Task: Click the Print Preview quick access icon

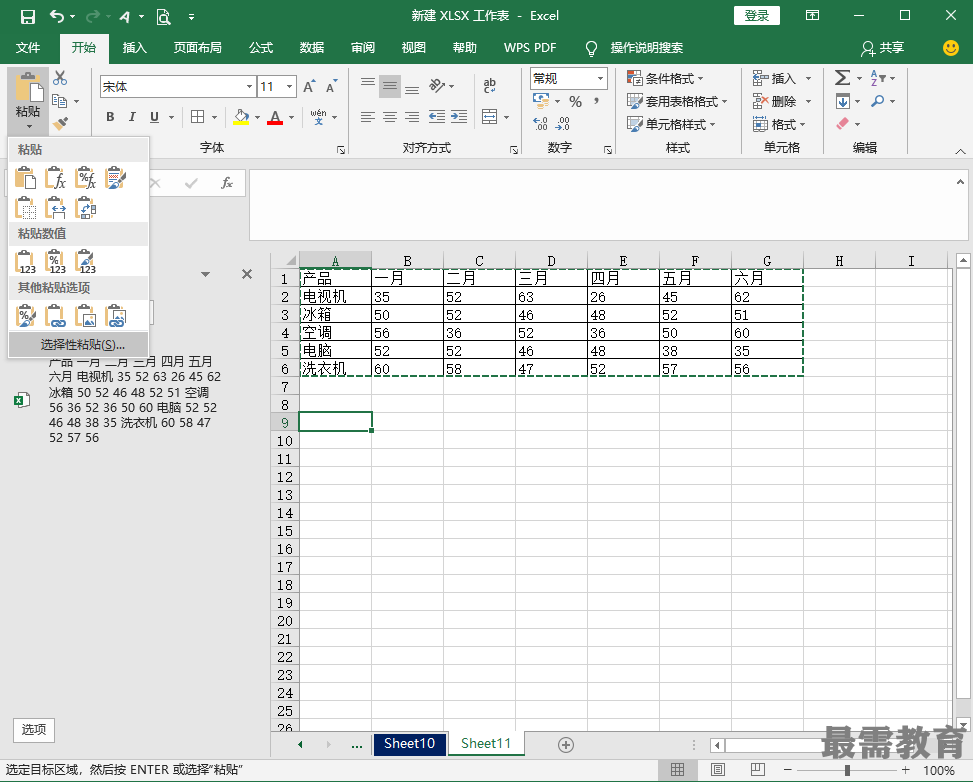Action: coord(163,17)
